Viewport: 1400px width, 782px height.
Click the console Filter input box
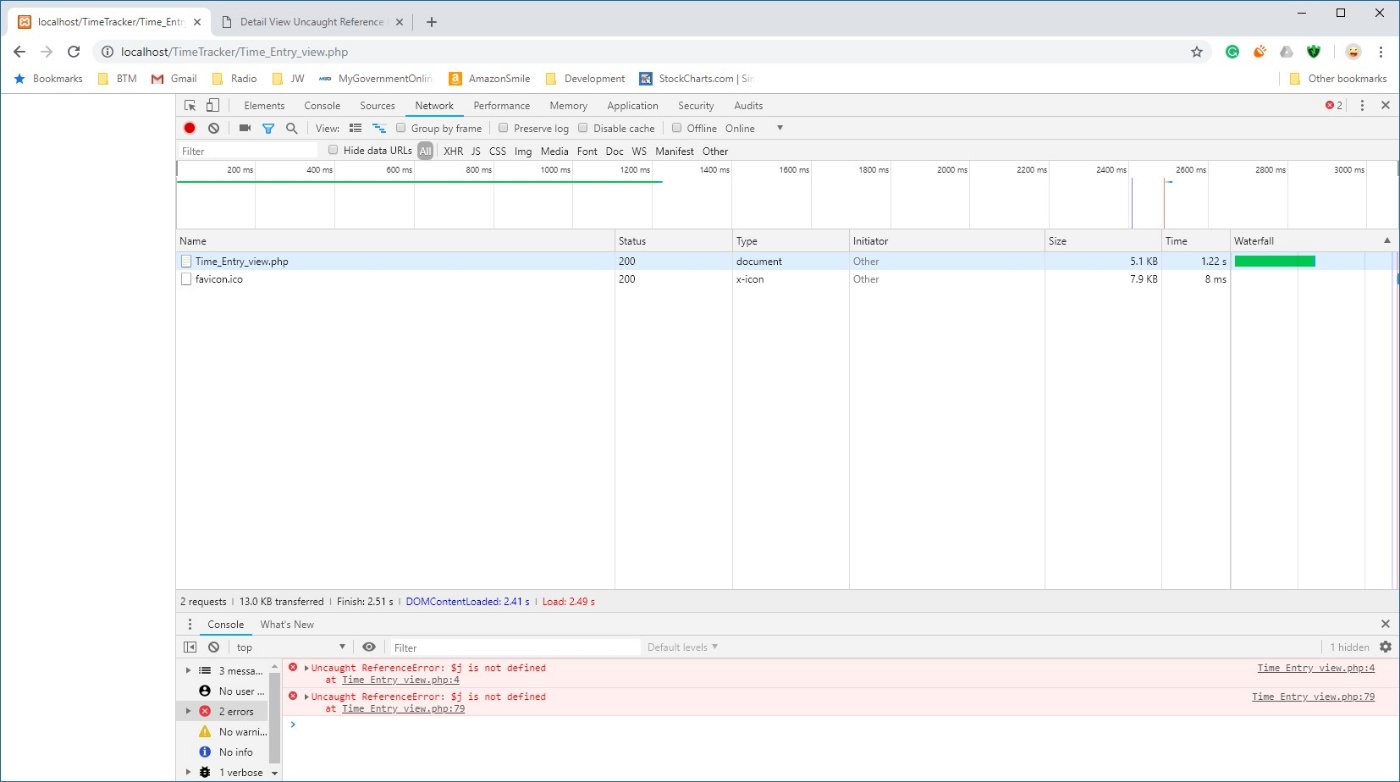[x=514, y=647]
